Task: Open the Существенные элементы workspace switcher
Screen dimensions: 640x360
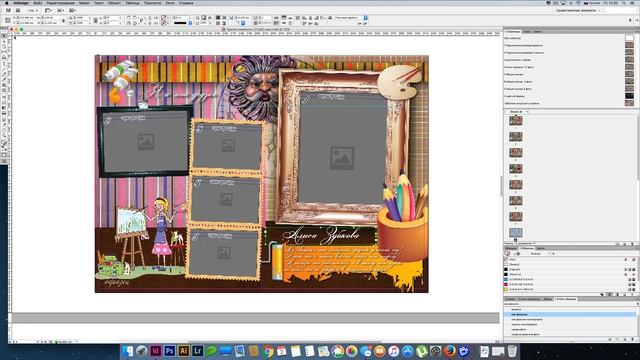Action: coord(578,10)
